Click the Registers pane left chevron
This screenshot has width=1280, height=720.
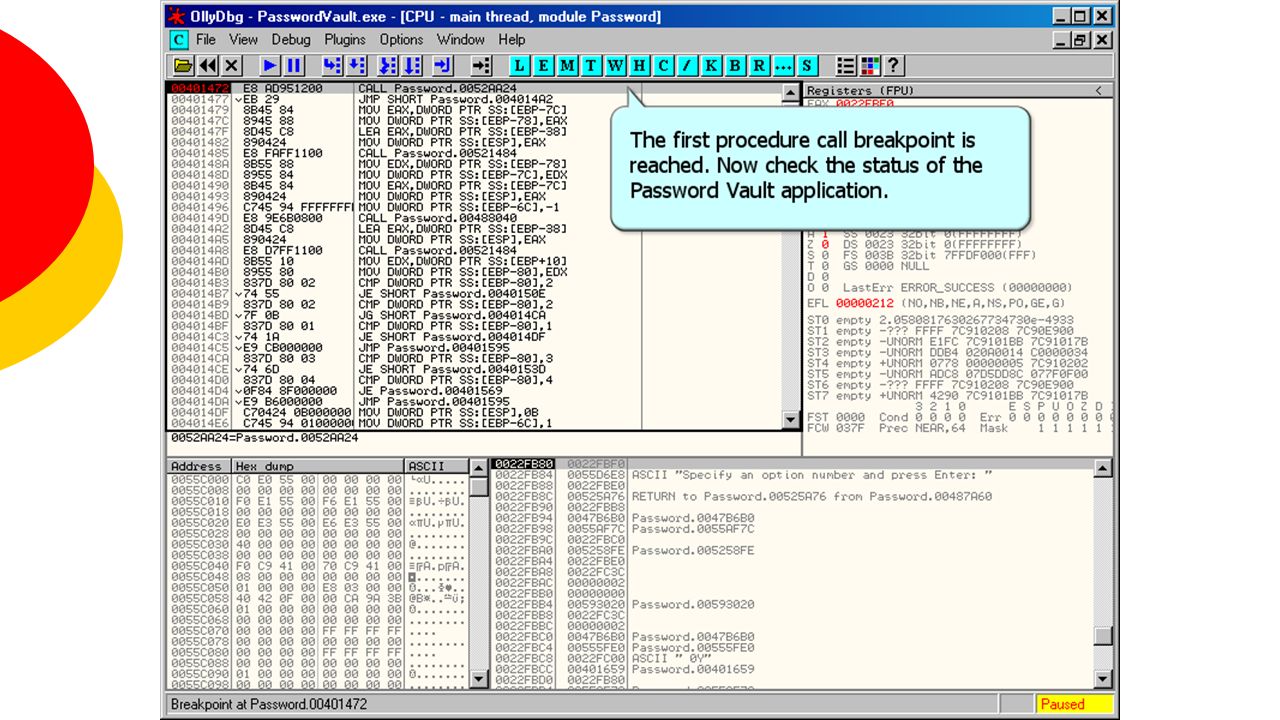[x=1100, y=91]
